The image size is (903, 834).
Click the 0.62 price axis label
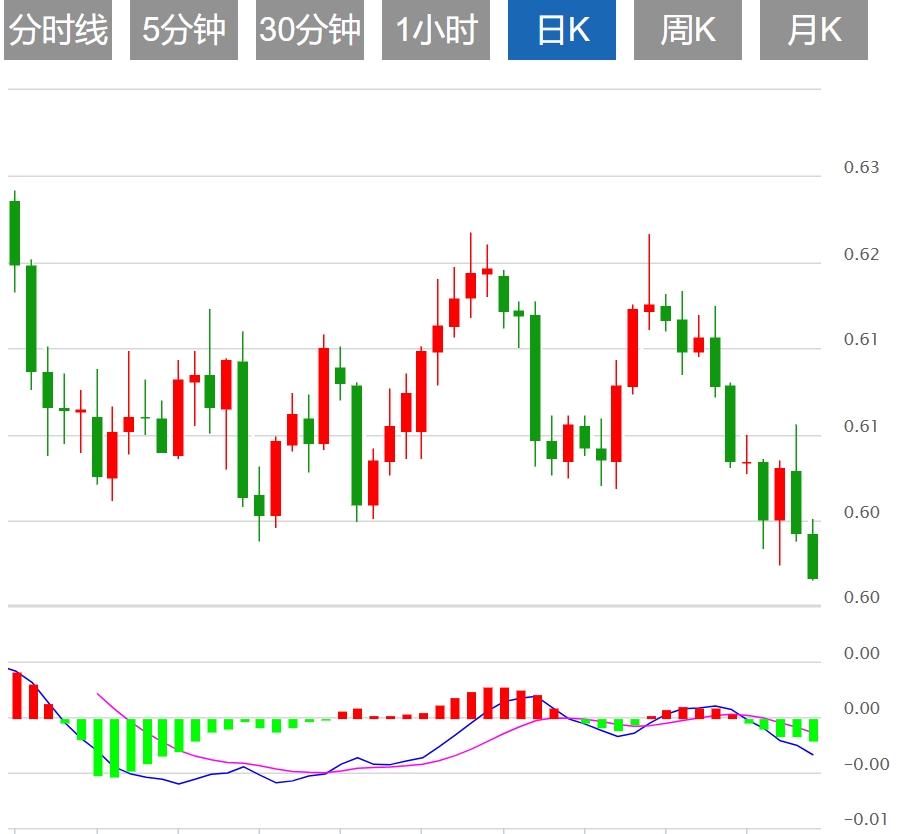click(861, 254)
